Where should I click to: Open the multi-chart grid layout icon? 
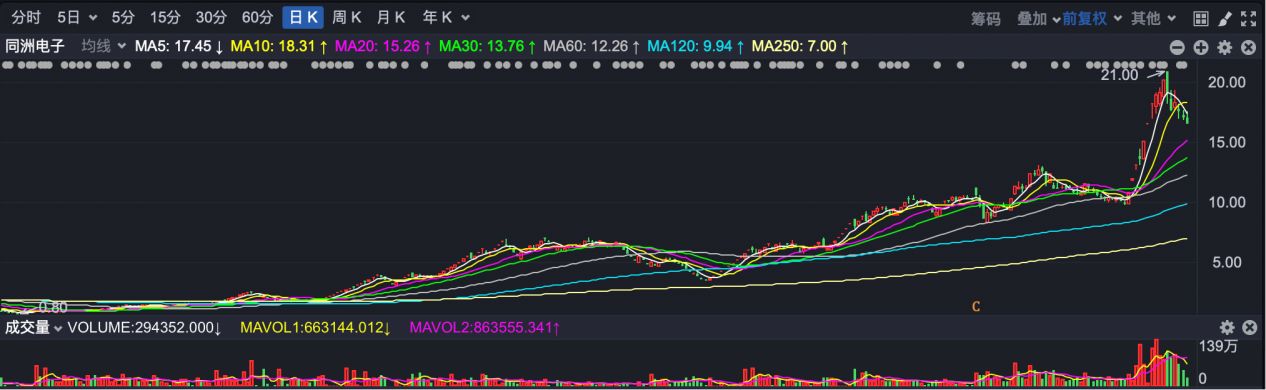[x=1201, y=18]
